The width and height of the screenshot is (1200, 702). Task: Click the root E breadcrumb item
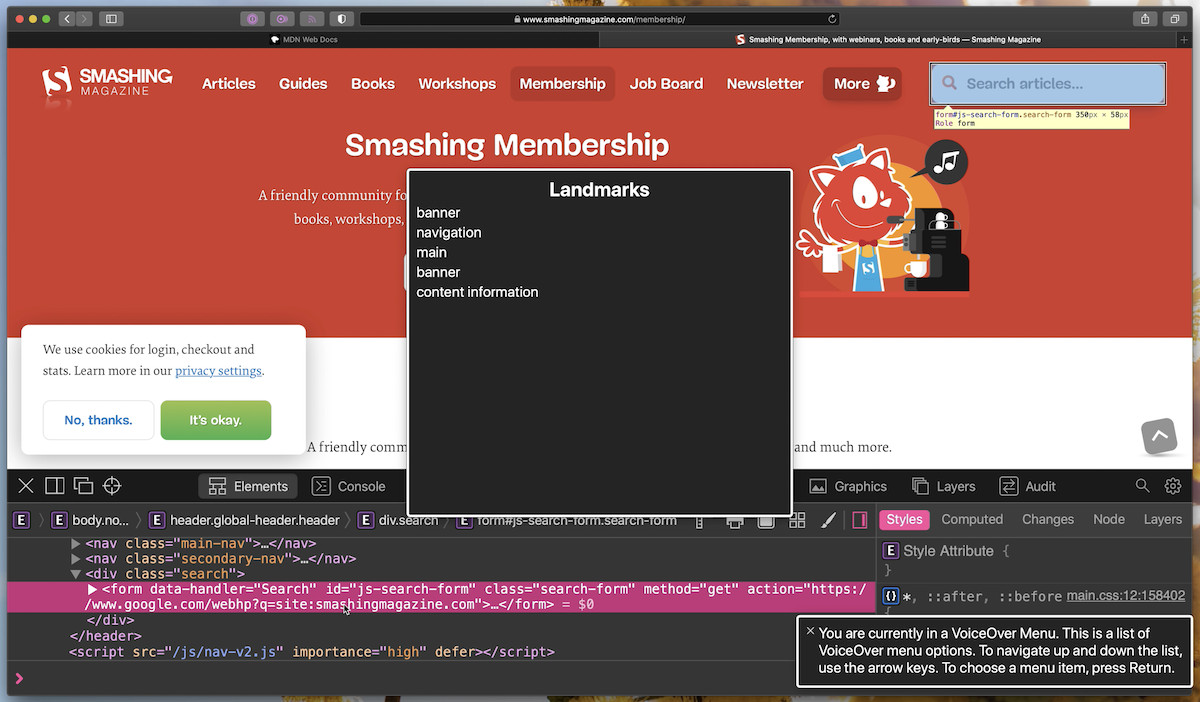click(x=21, y=520)
